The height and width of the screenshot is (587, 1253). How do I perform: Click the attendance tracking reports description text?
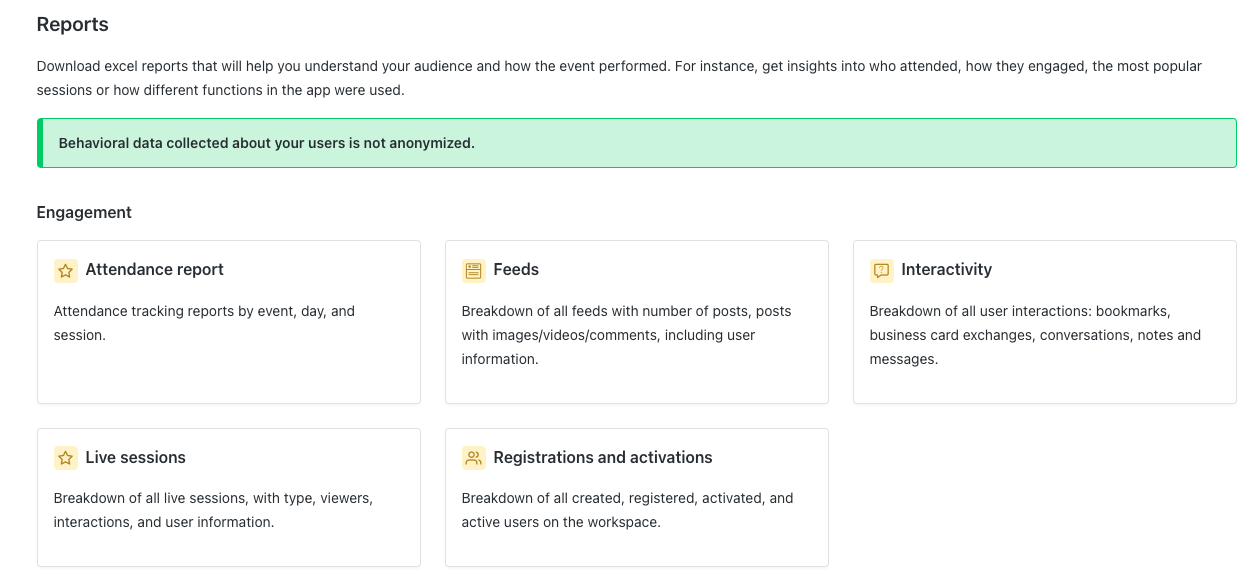click(x=204, y=323)
